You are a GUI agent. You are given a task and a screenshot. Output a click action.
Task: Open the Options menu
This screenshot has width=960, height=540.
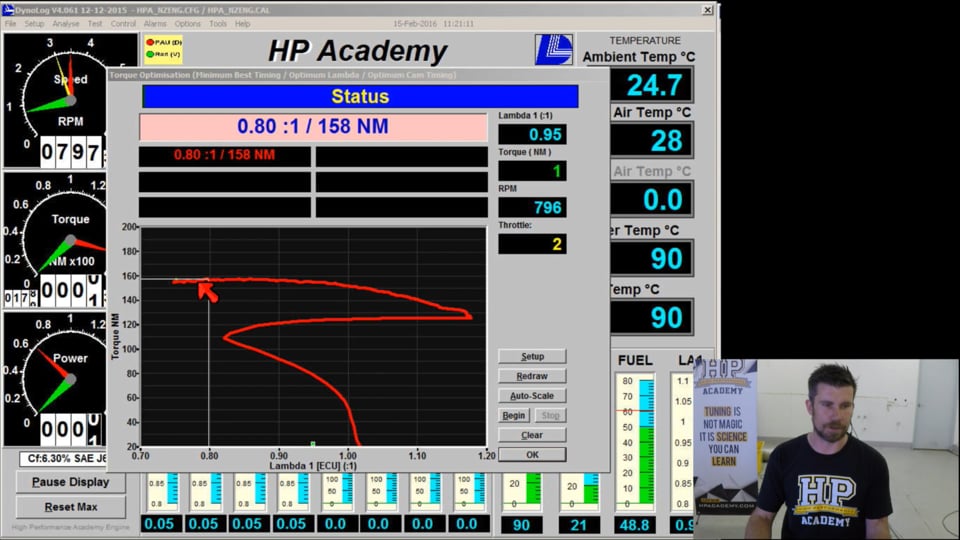(x=187, y=24)
